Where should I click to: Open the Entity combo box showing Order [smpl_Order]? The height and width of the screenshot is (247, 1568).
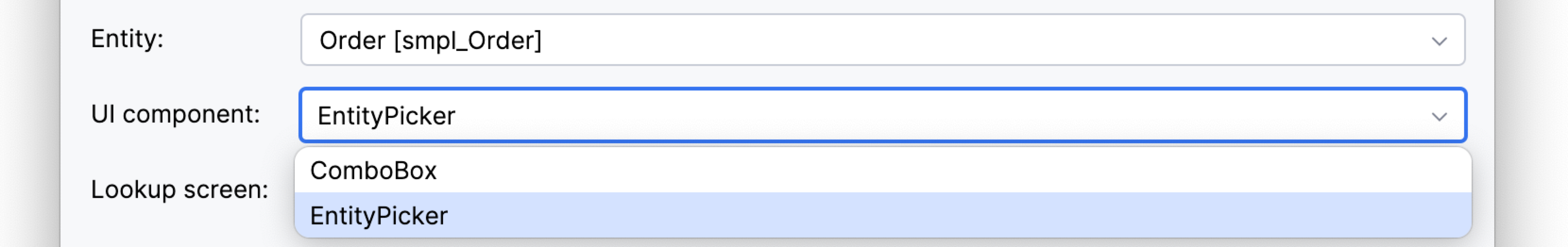(883, 40)
